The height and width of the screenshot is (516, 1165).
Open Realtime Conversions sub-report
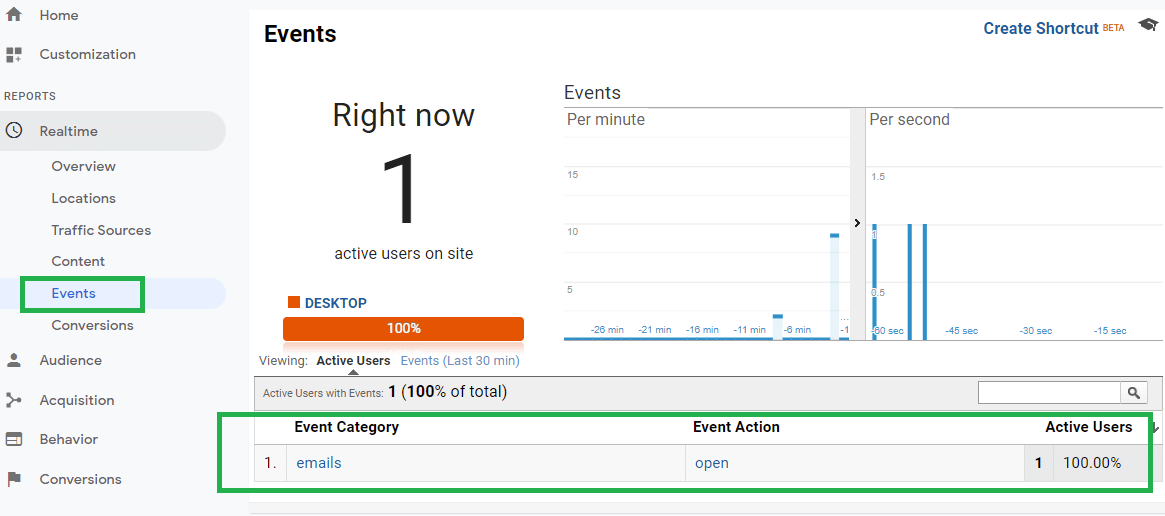tap(92, 325)
